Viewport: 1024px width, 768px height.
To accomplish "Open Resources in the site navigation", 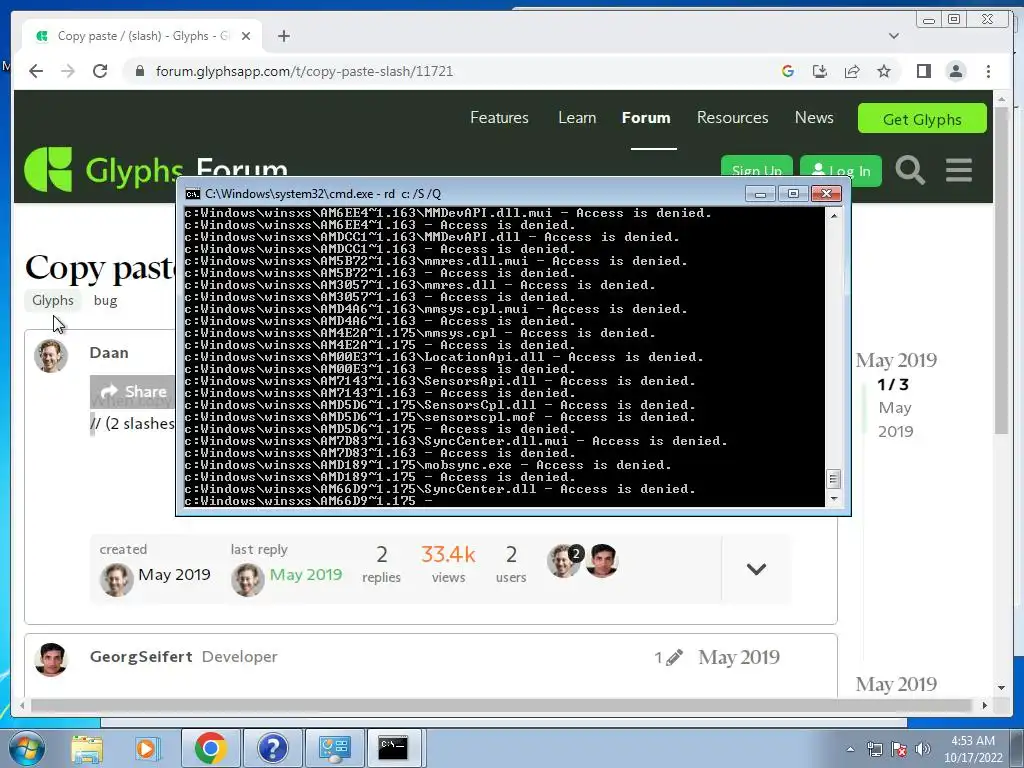I will click(x=733, y=118).
